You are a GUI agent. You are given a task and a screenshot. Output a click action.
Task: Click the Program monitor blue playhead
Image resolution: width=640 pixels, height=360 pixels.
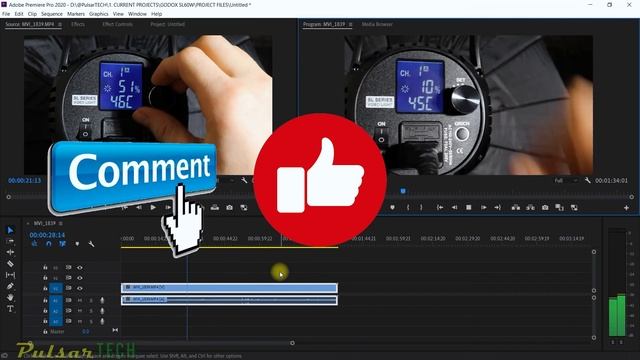point(403,191)
